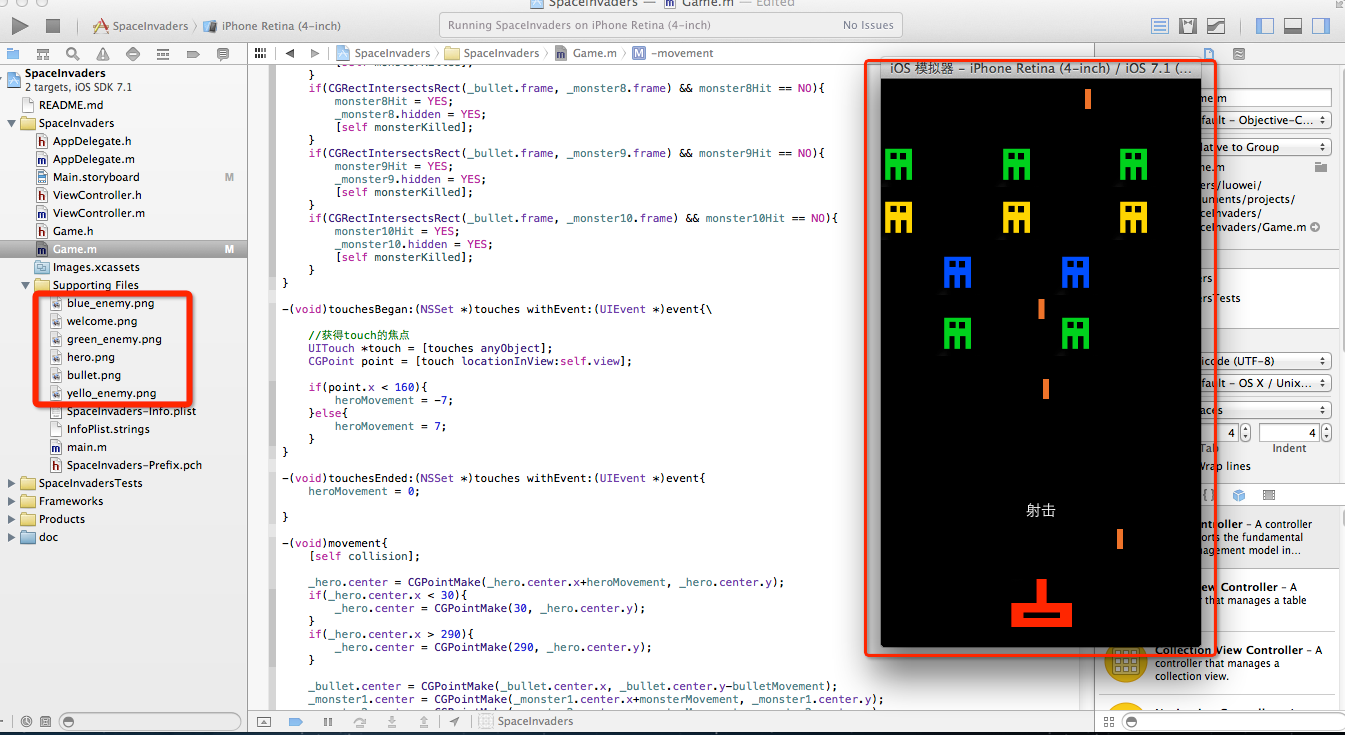Click the SpaceInvaders project breadcrumb in jump bar
Viewport: 1345px width, 735px height.
(x=383, y=53)
